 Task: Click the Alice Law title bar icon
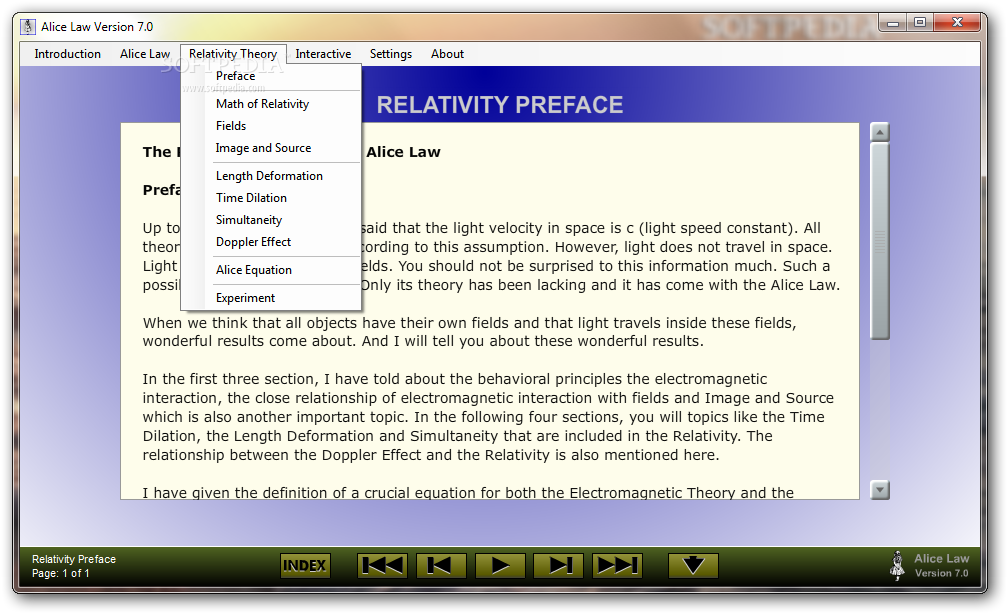(28, 26)
